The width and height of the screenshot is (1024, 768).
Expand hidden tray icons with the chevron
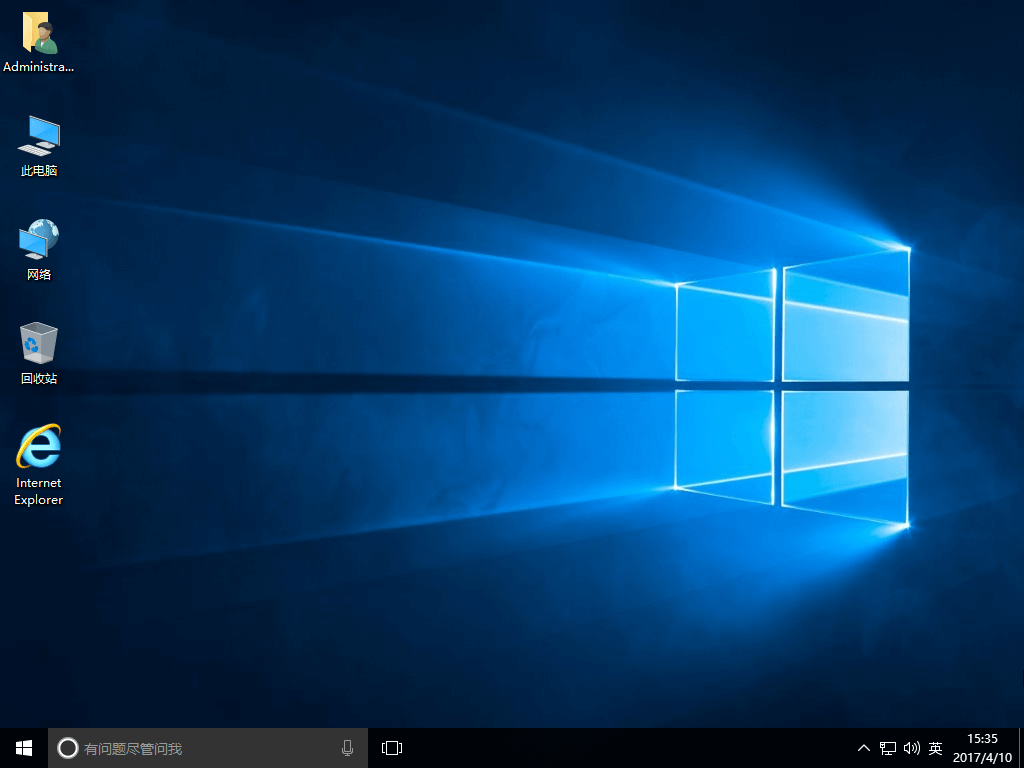click(x=863, y=747)
